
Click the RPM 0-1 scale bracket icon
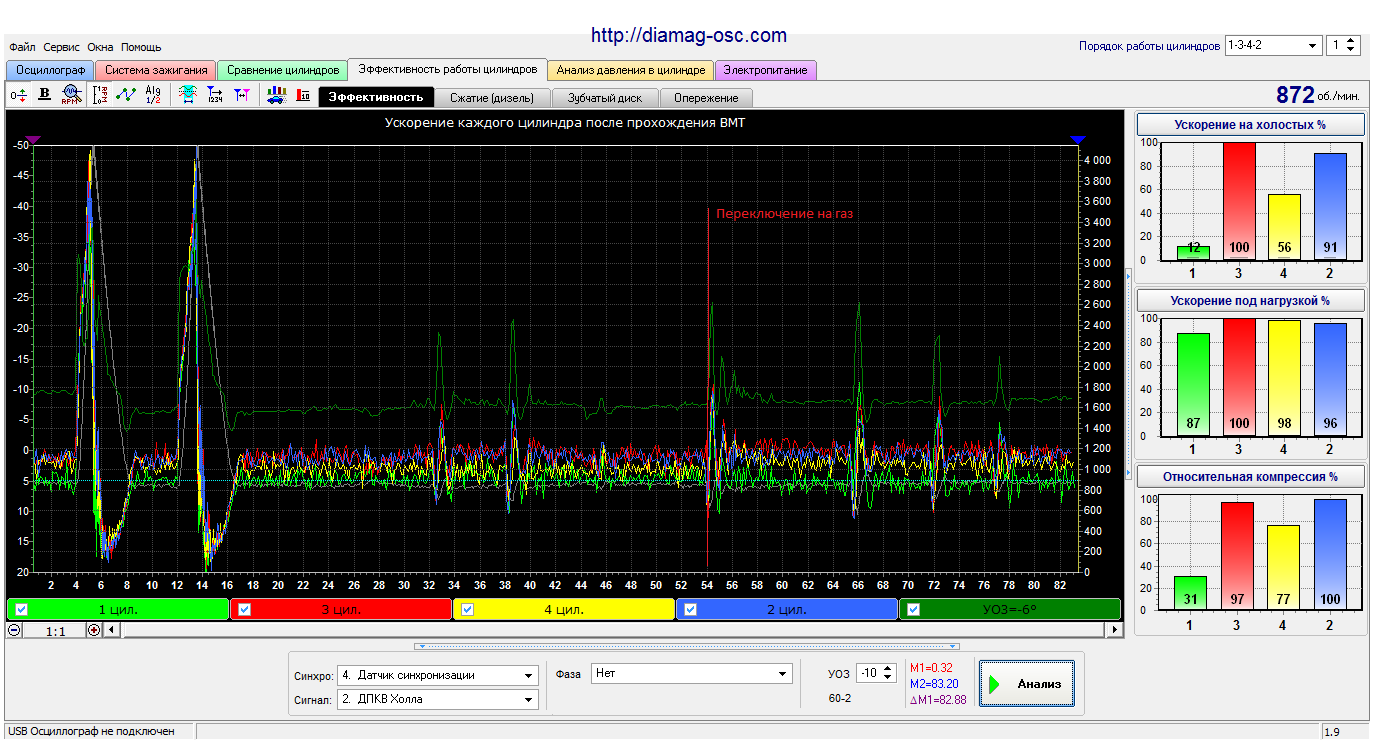coord(99,95)
